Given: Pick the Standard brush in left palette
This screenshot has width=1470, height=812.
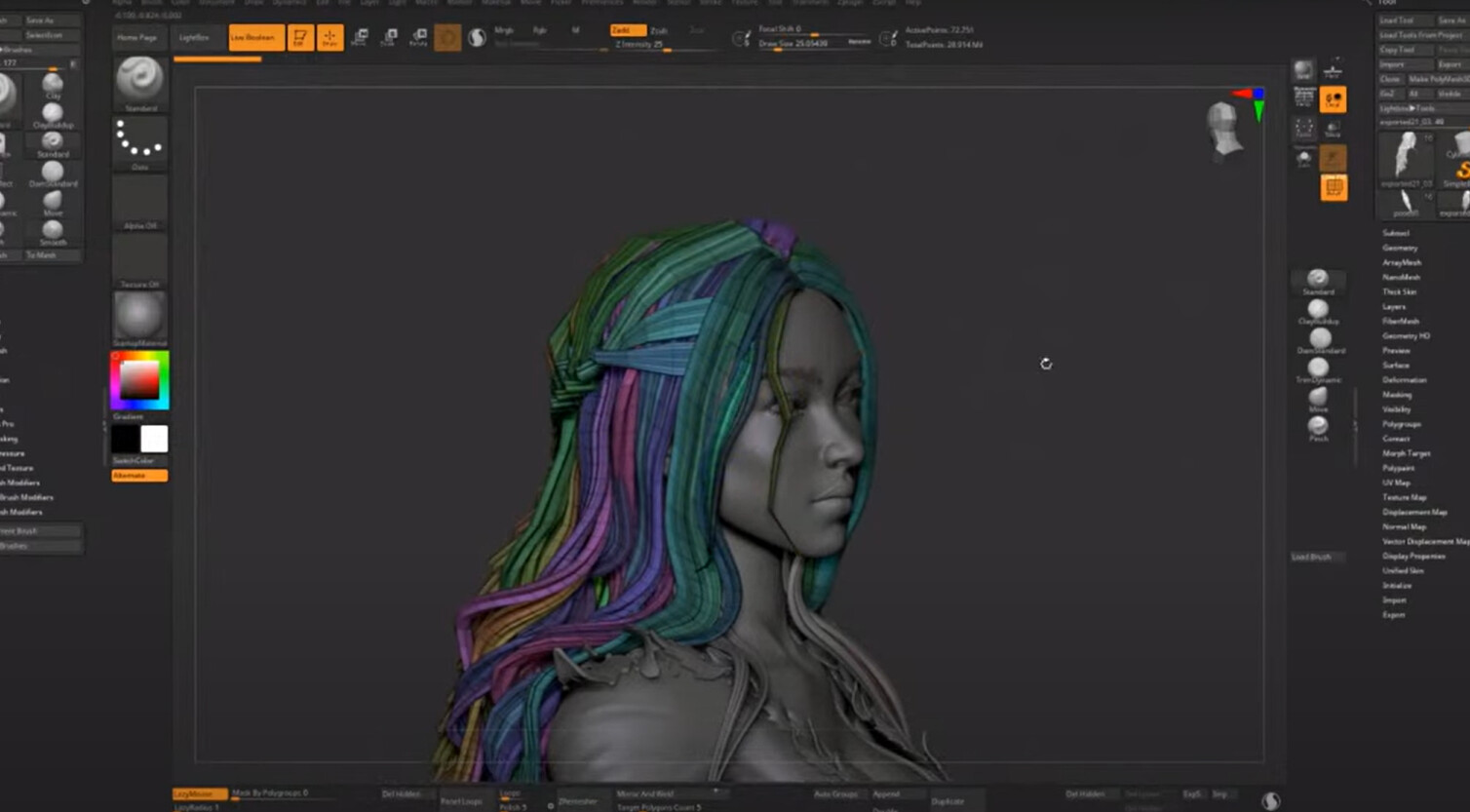Looking at the screenshot, I should click(x=53, y=144).
